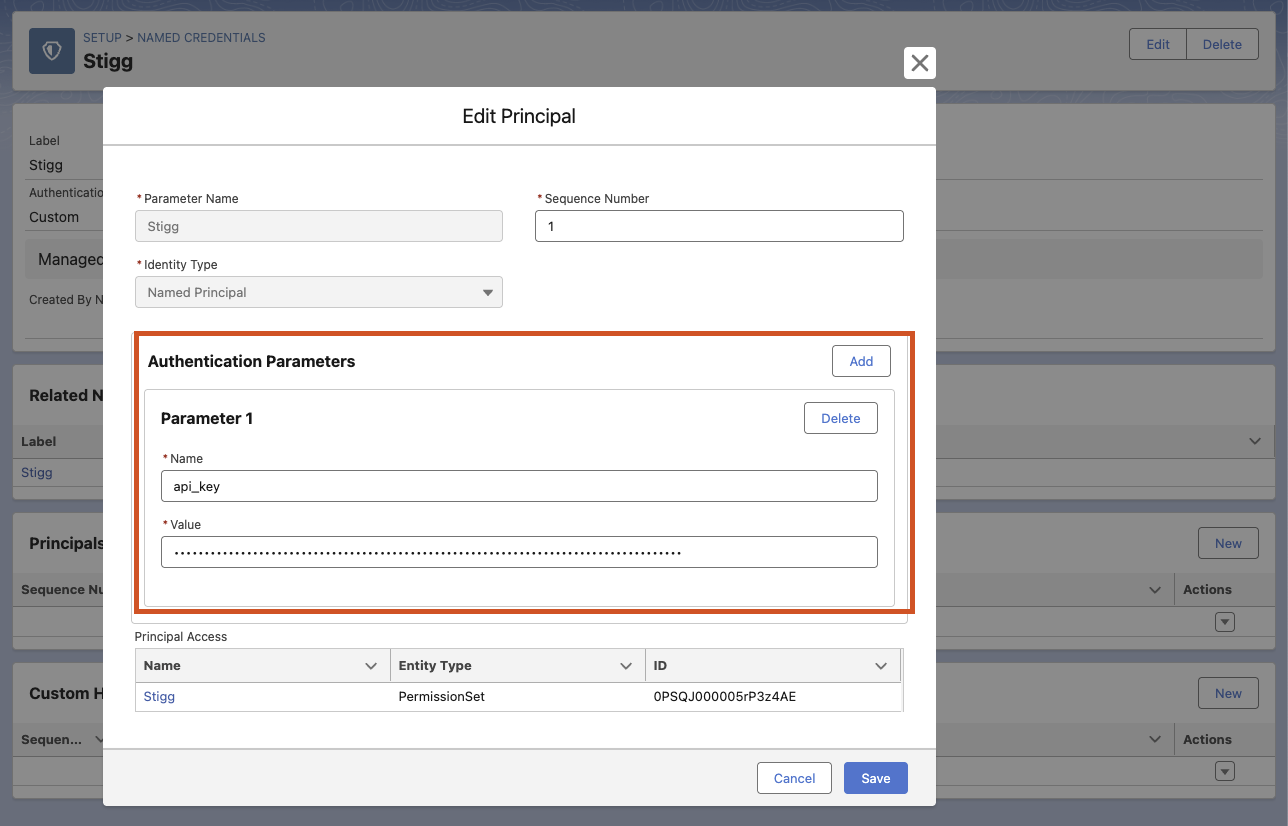This screenshot has height=826, width=1288.
Task: Click the SETUP > NAMED CREDENTIALS breadcrumb
Action: coord(174,38)
